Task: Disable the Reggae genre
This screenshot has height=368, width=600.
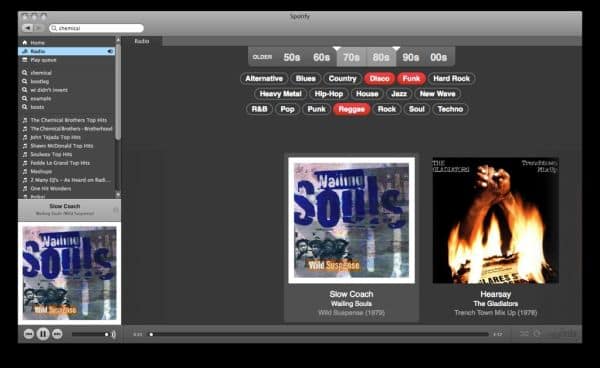Action: 352,109
